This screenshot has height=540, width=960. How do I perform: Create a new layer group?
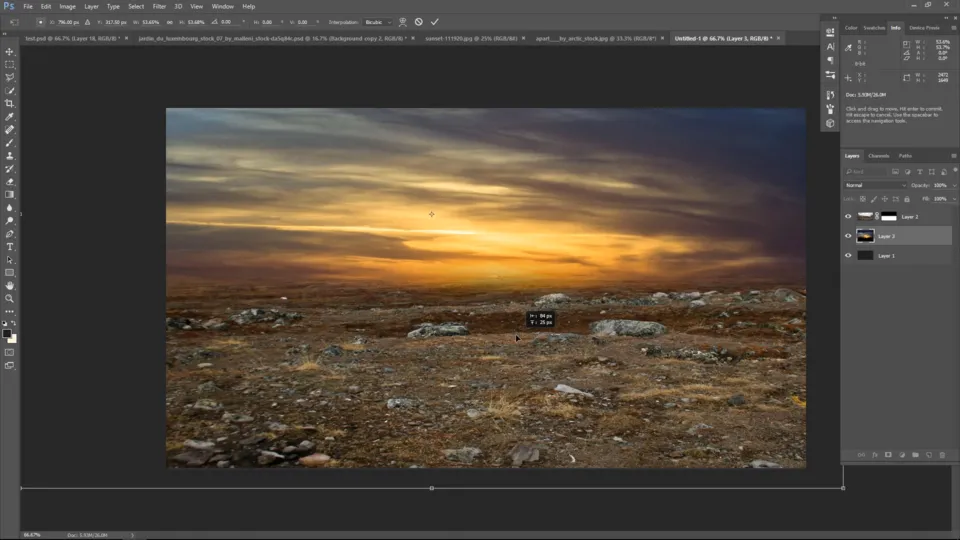pyautogui.click(x=915, y=455)
